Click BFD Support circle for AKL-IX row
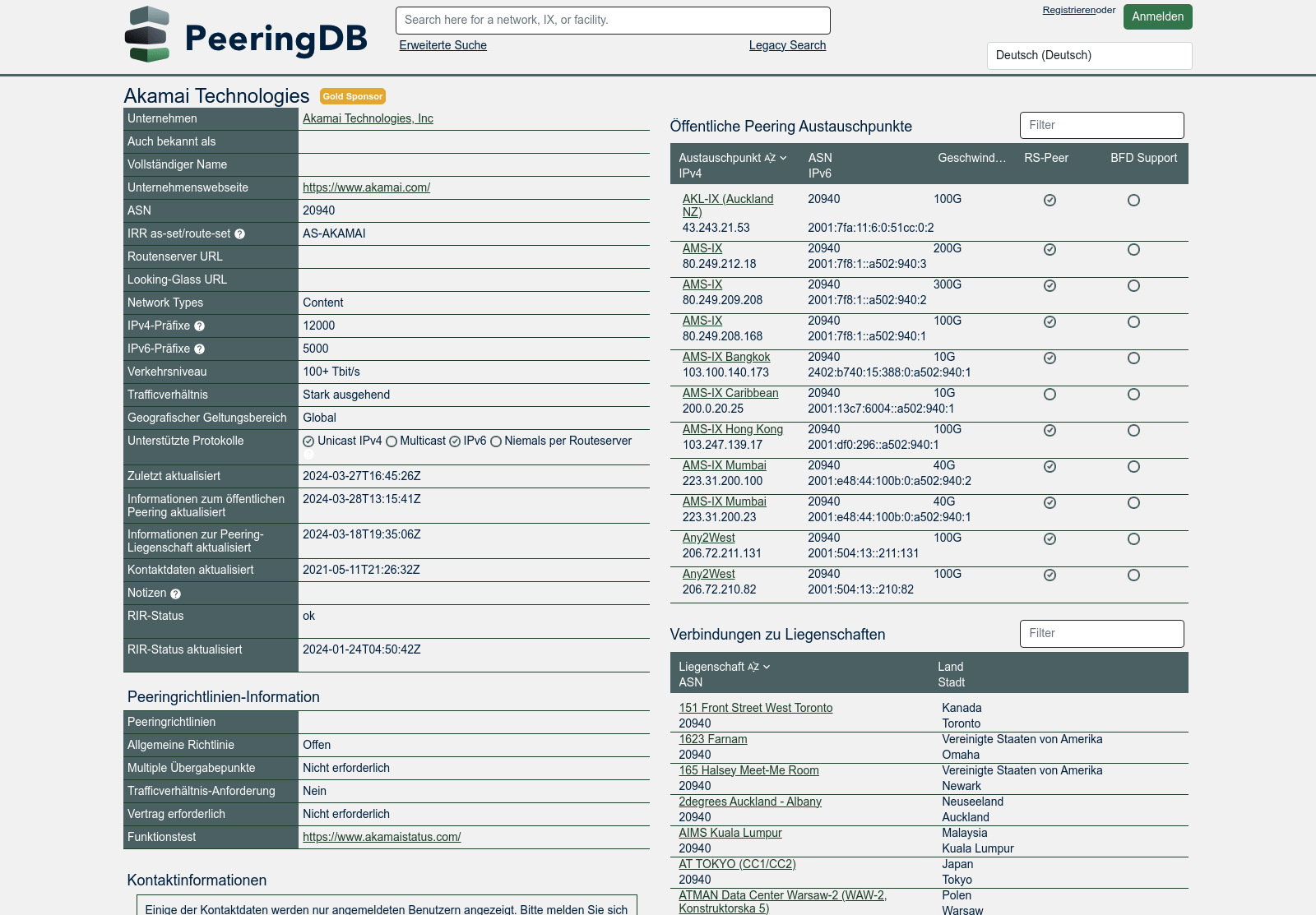Image resolution: width=1316 pixels, height=915 pixels. tap(1133, 201)
